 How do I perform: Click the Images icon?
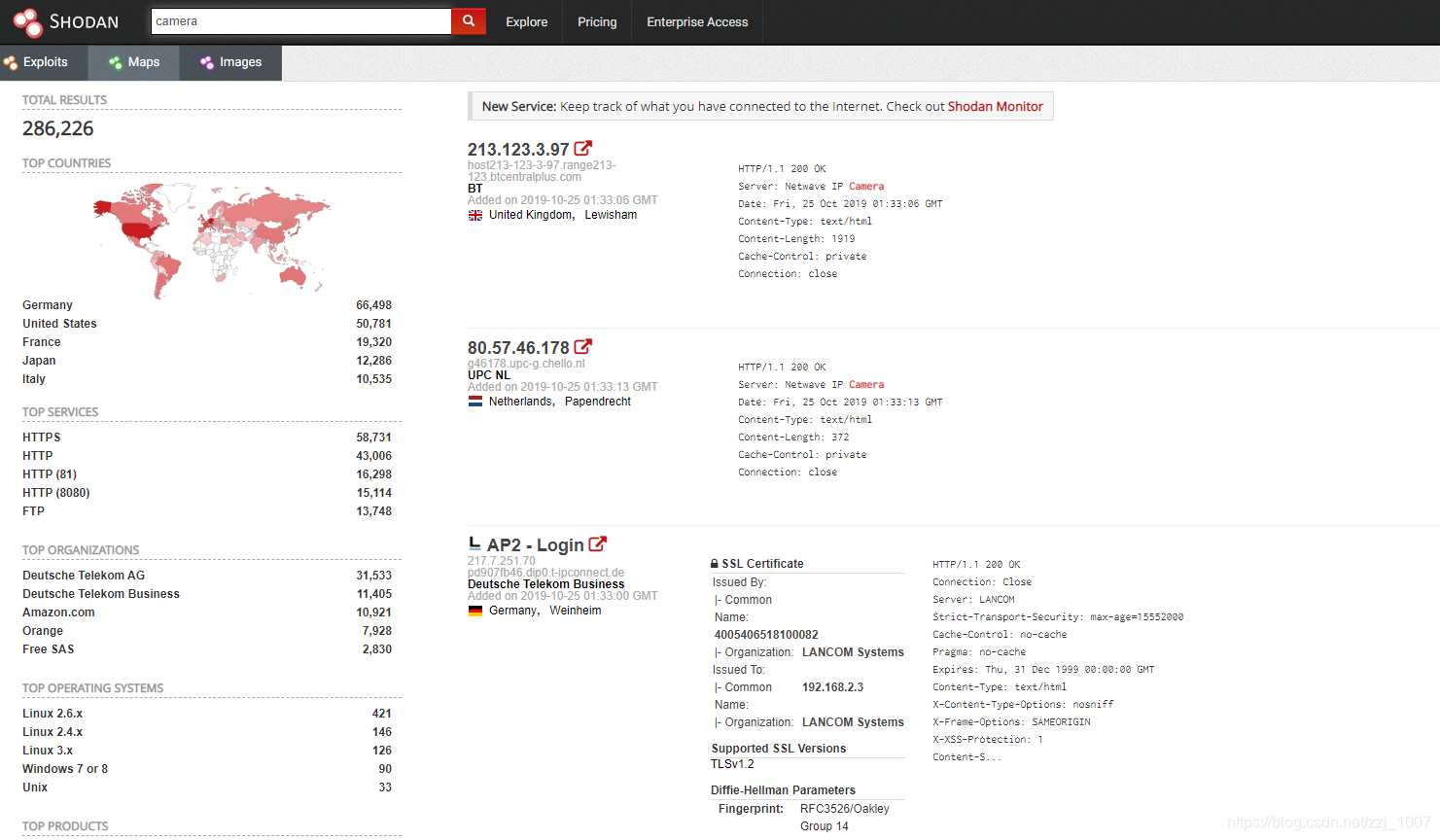[207, 62]
